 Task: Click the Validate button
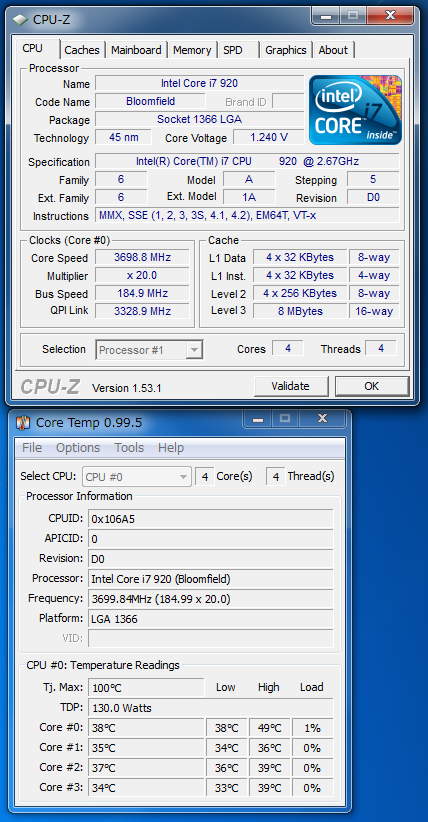291,386
